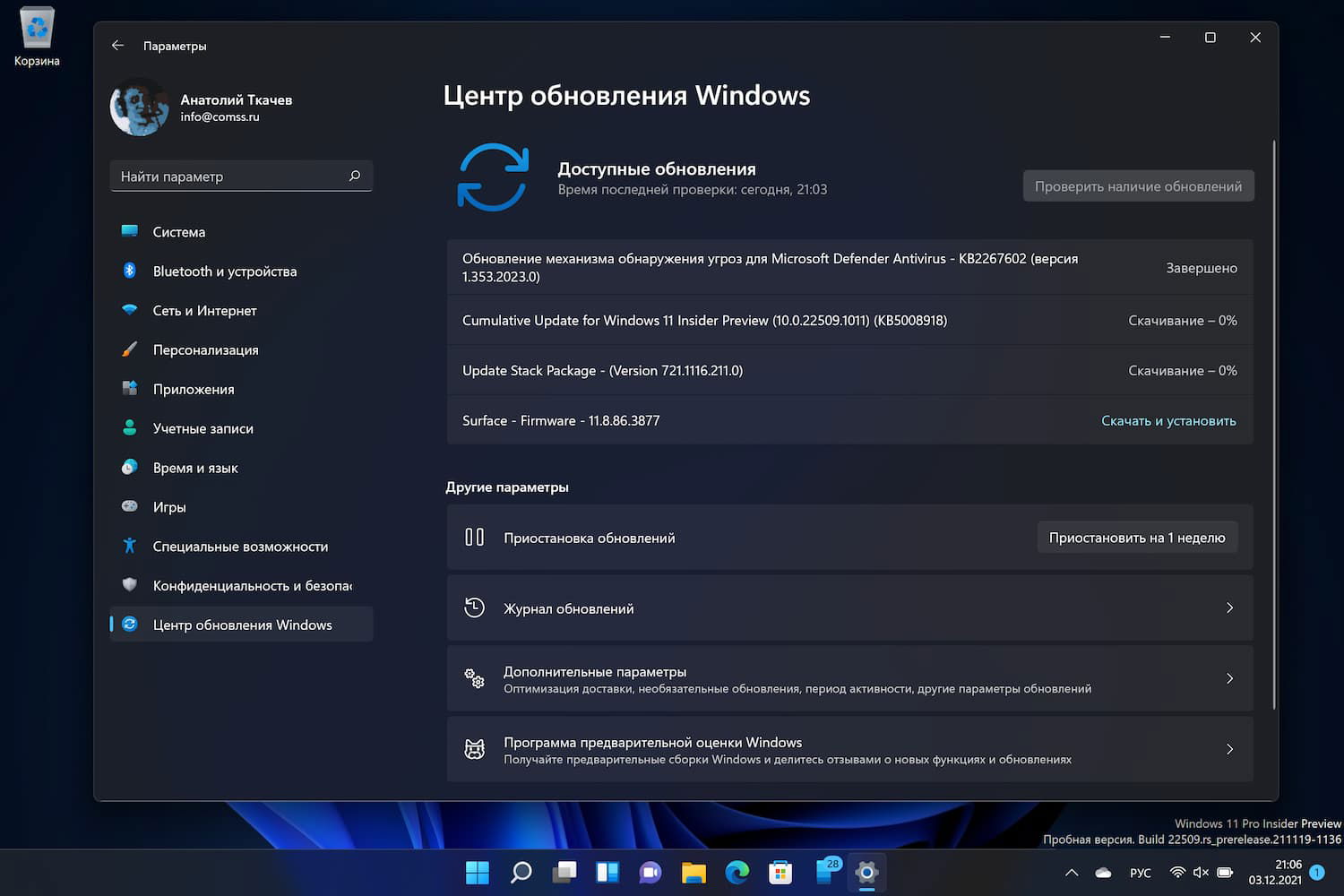Click the Windows Update sync icon

click(493, 177)
